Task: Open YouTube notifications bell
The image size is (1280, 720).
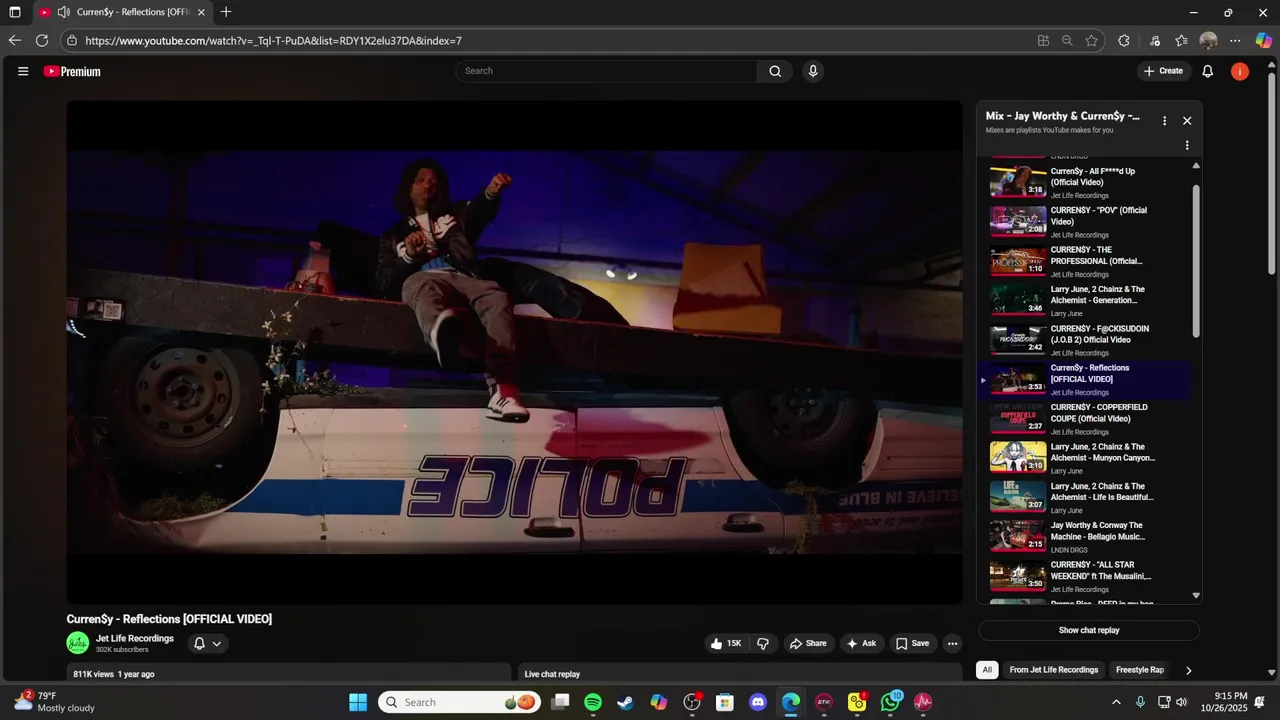Action: (x=1208, y=71)
